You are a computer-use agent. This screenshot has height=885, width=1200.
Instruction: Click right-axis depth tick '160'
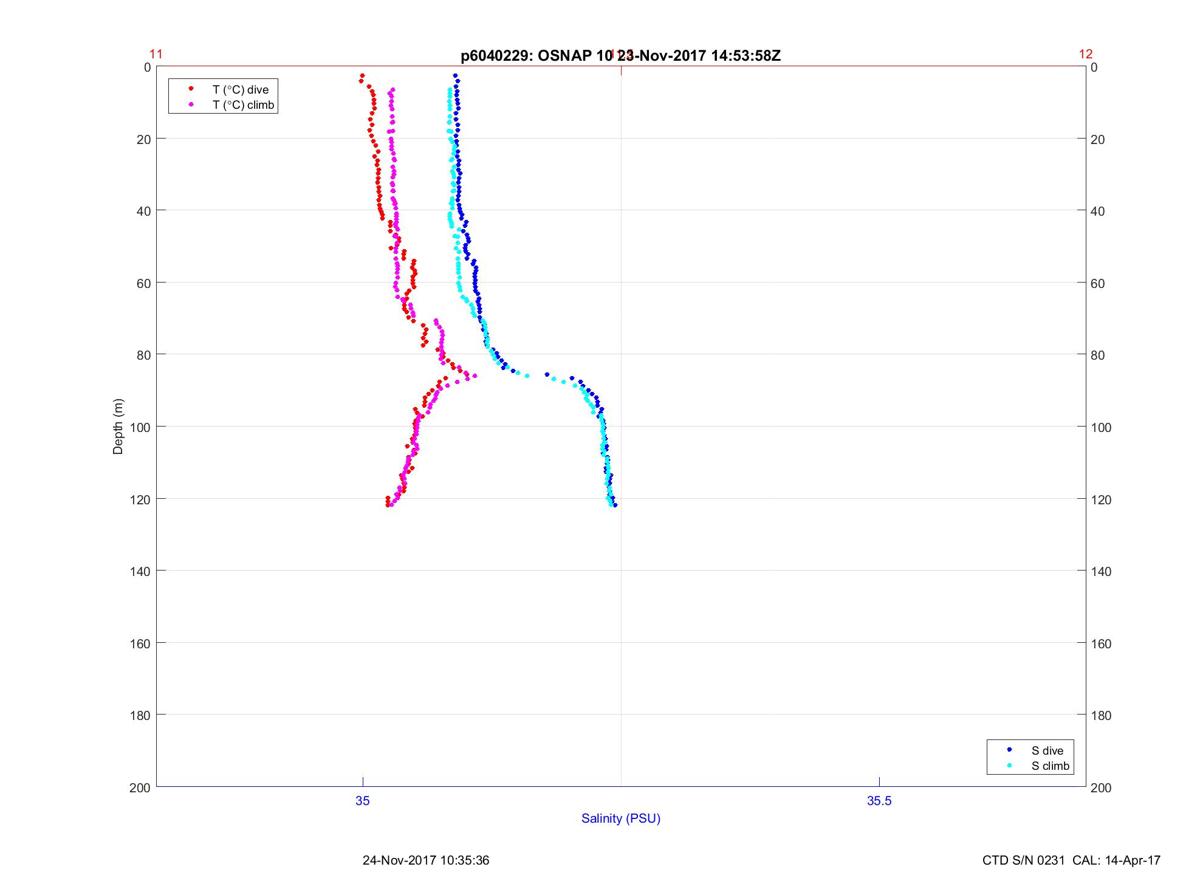coord(1101,643)
